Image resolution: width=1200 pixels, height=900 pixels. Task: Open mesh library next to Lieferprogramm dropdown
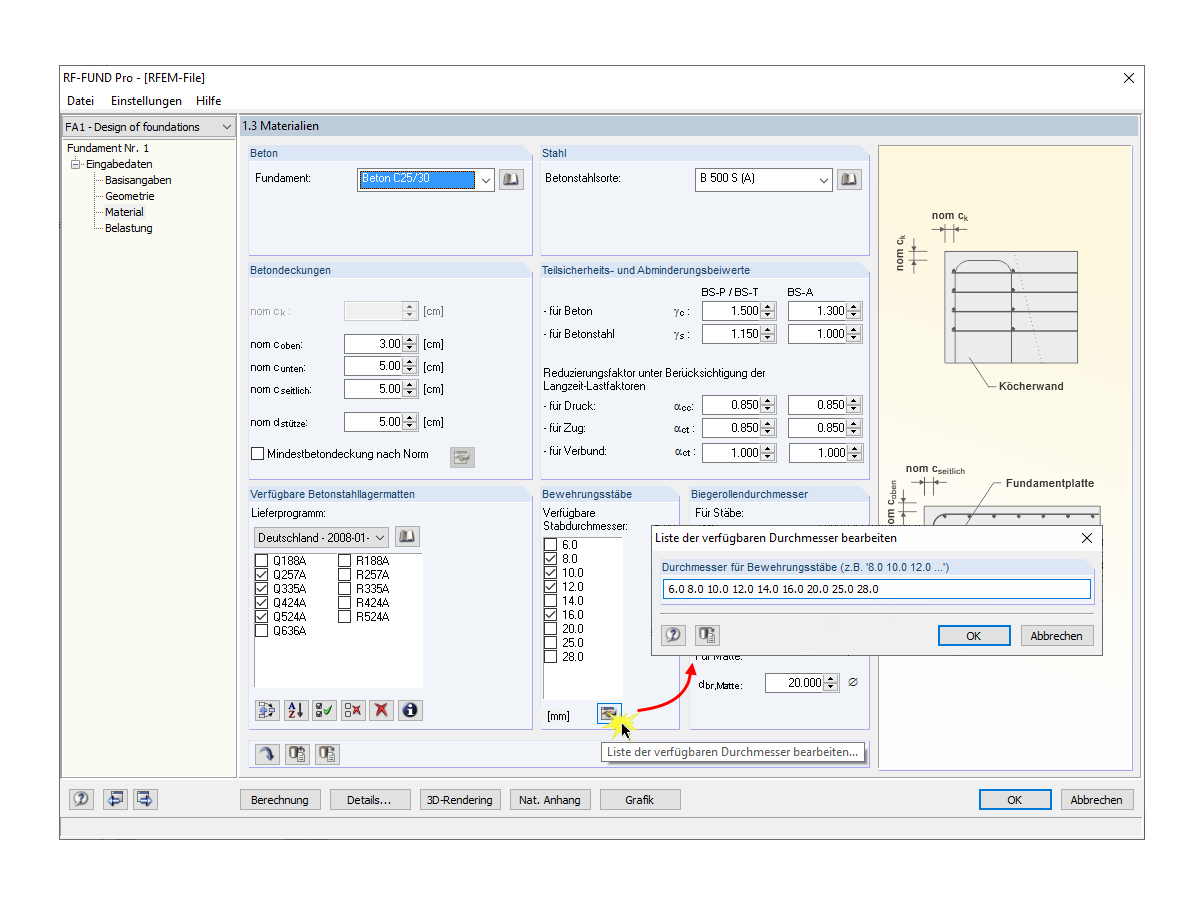point(407,537)
